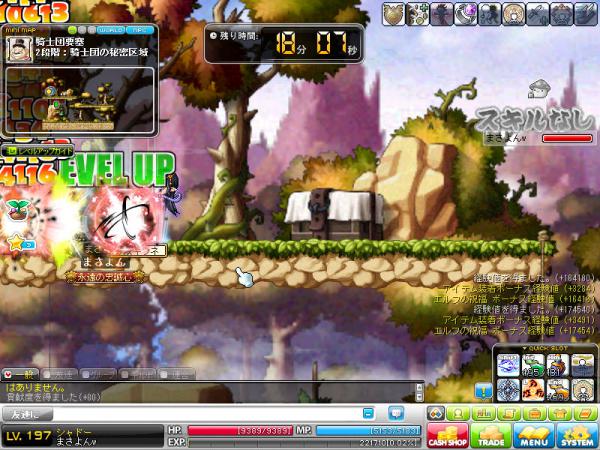This screenshot has width=600, height=450.
Task: Use the blue-hatted bird quick slot item
Action: tap(558, 365)
